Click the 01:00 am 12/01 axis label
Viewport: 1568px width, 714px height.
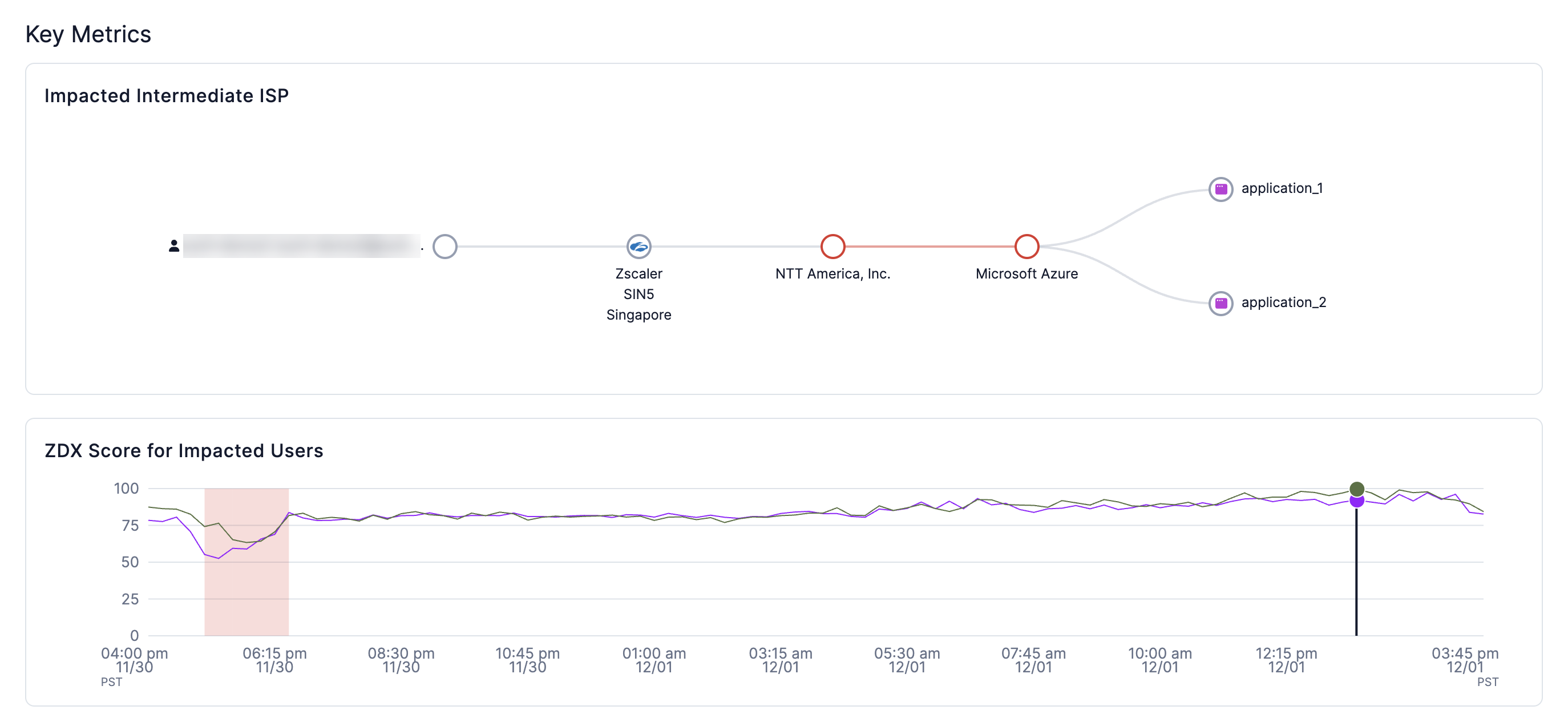(654, 660)
